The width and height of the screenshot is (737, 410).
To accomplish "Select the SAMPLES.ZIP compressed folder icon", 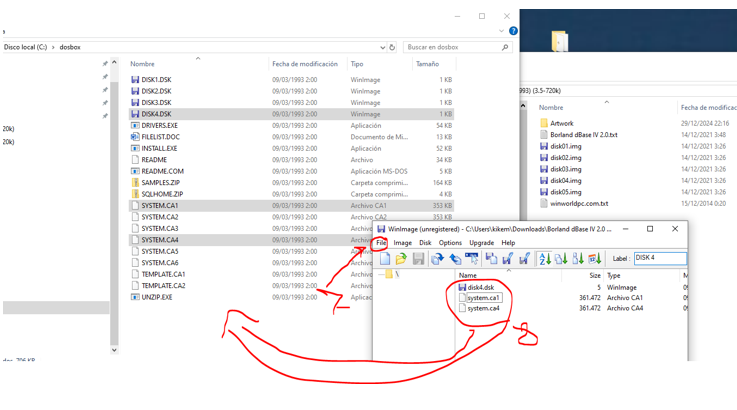I will [x=135, y=183].
